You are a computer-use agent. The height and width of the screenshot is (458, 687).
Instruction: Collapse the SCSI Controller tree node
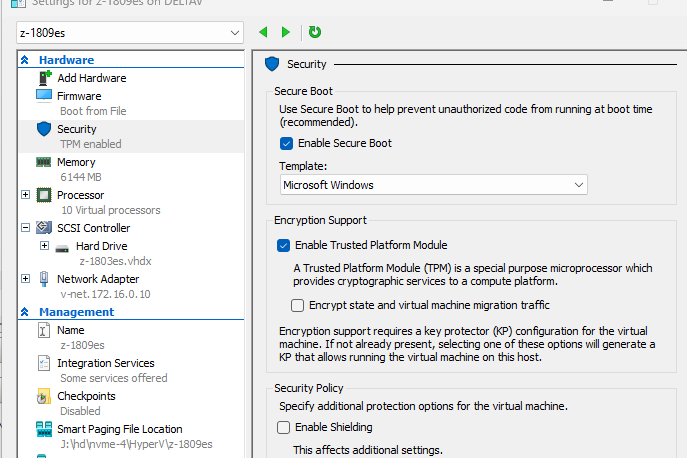point(25,227)
